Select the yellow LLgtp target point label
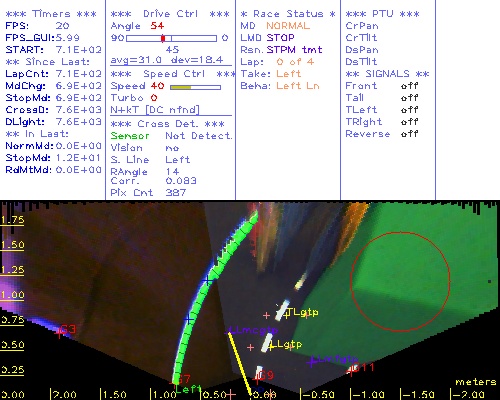Image resolution: width=500 pixels, height=400 pixels. [x=286, y=344]
